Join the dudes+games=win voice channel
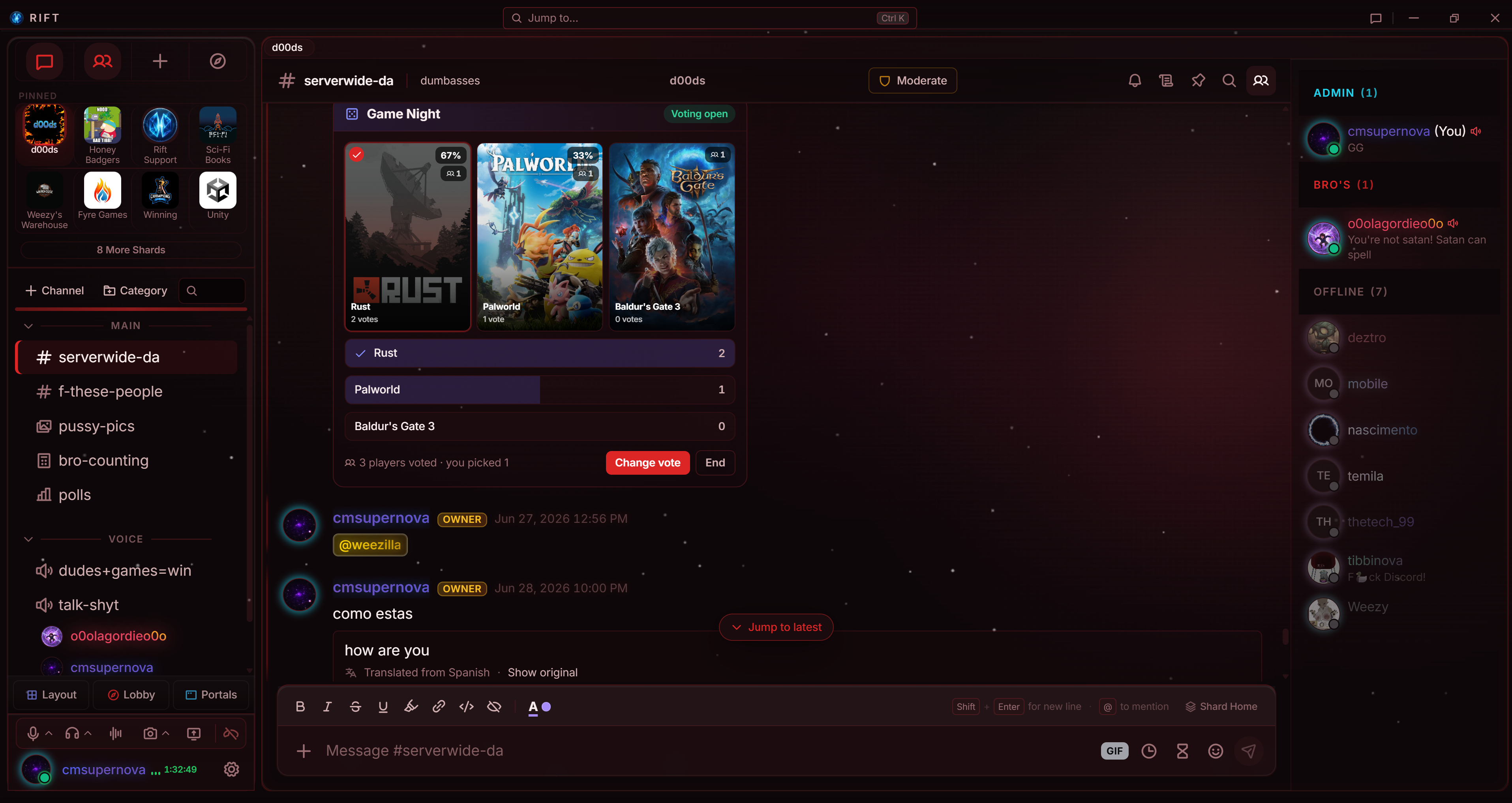This screenshot has width=1512, height=803. click(x=127, y=571)
